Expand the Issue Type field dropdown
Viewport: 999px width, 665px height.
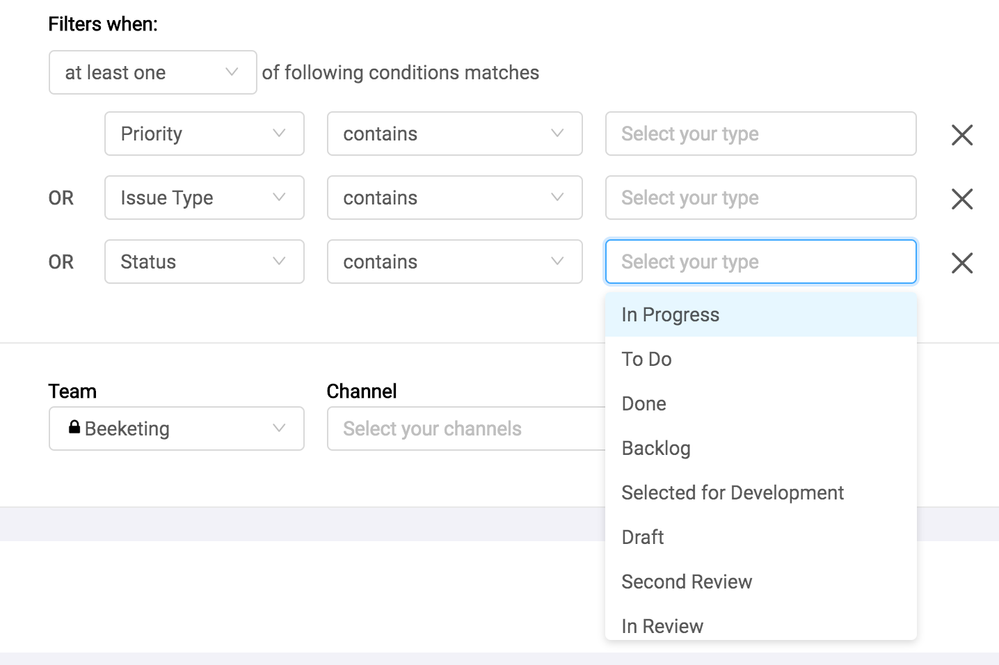click(204, 198)
